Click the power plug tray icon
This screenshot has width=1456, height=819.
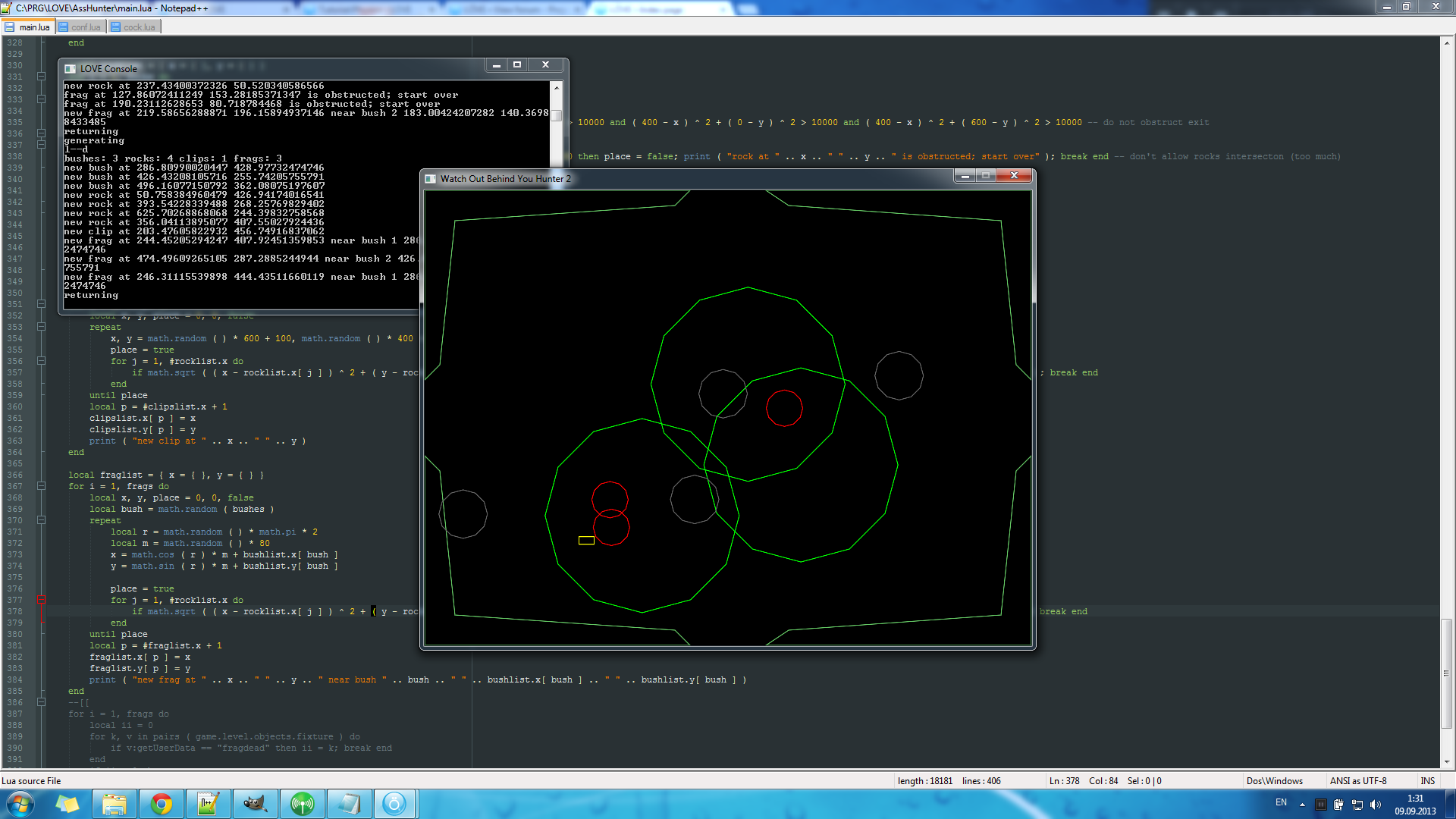(1338, 805)
